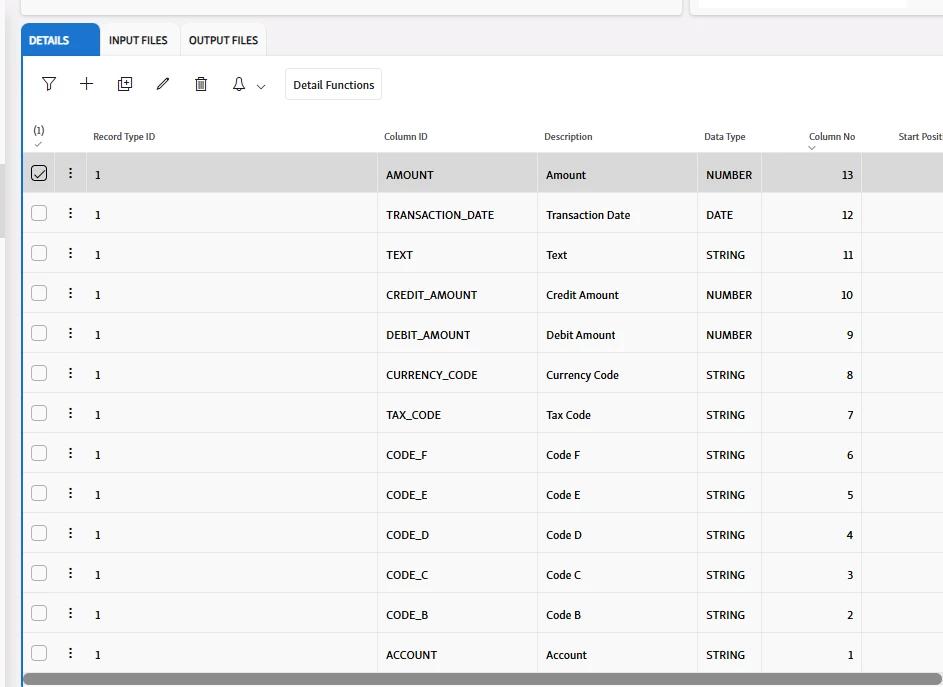Screen dimensions: 943x687
Task: Select the TEXT row checkbox
Action: pos(39,253)
